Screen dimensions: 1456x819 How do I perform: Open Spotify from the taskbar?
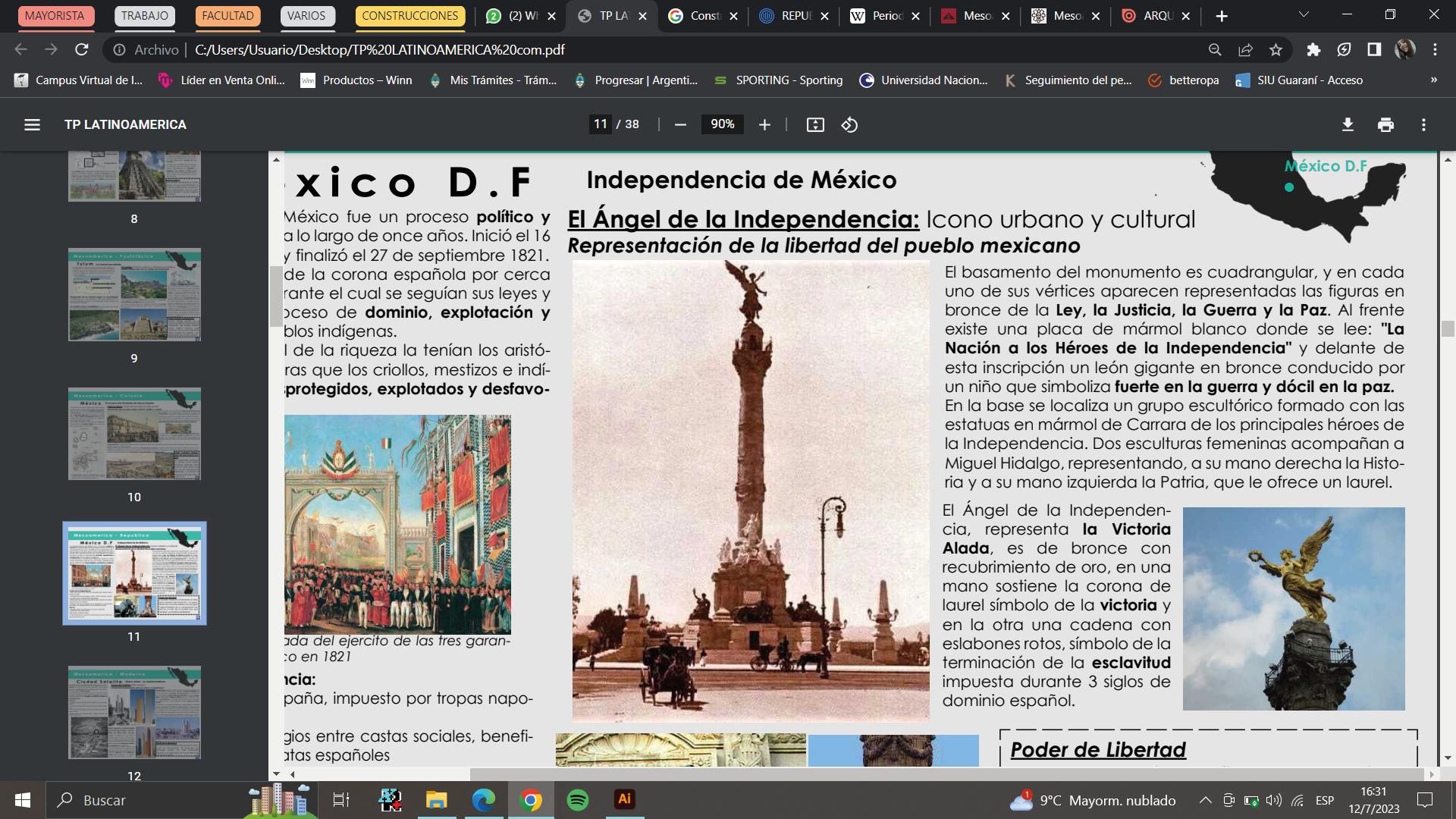578,799
